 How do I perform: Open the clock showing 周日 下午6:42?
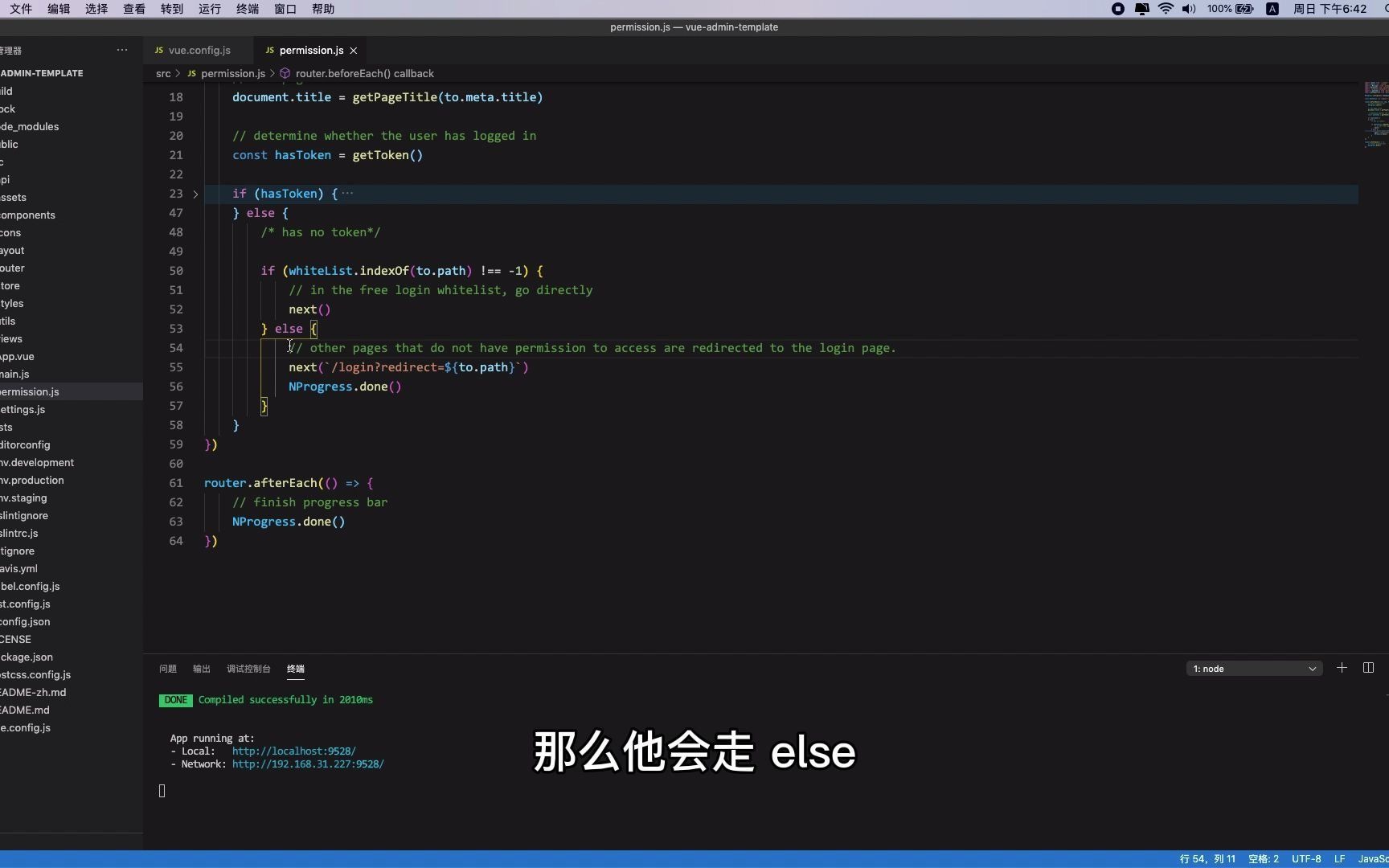[1330, 9]
